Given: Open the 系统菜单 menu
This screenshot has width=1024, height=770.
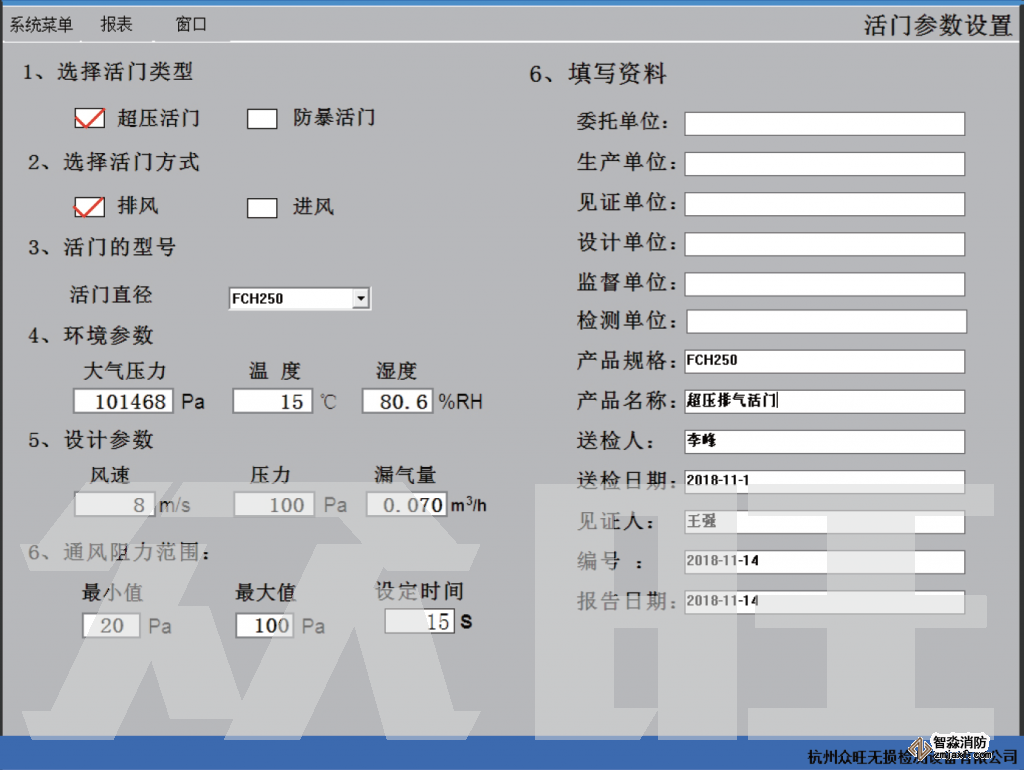Looking at the screenshot, I should pos(41,25).
